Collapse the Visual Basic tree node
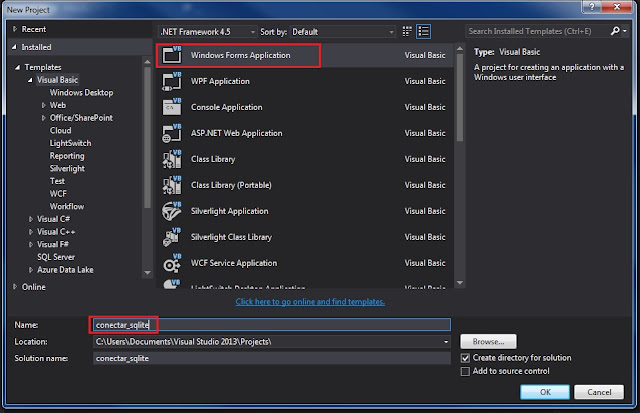Viewport: 640px width, 413px height. [x=30, y=80]
